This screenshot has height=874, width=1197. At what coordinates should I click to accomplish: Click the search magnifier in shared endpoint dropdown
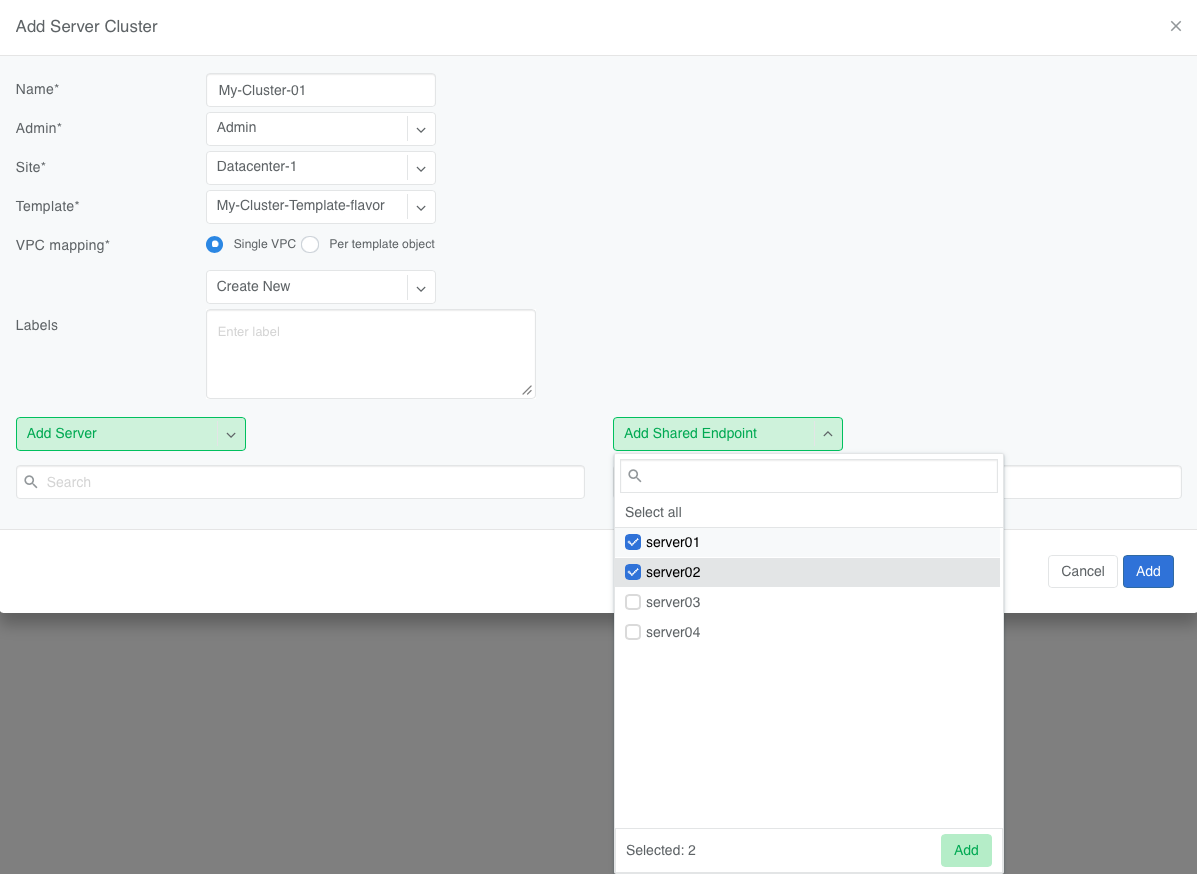634,476
